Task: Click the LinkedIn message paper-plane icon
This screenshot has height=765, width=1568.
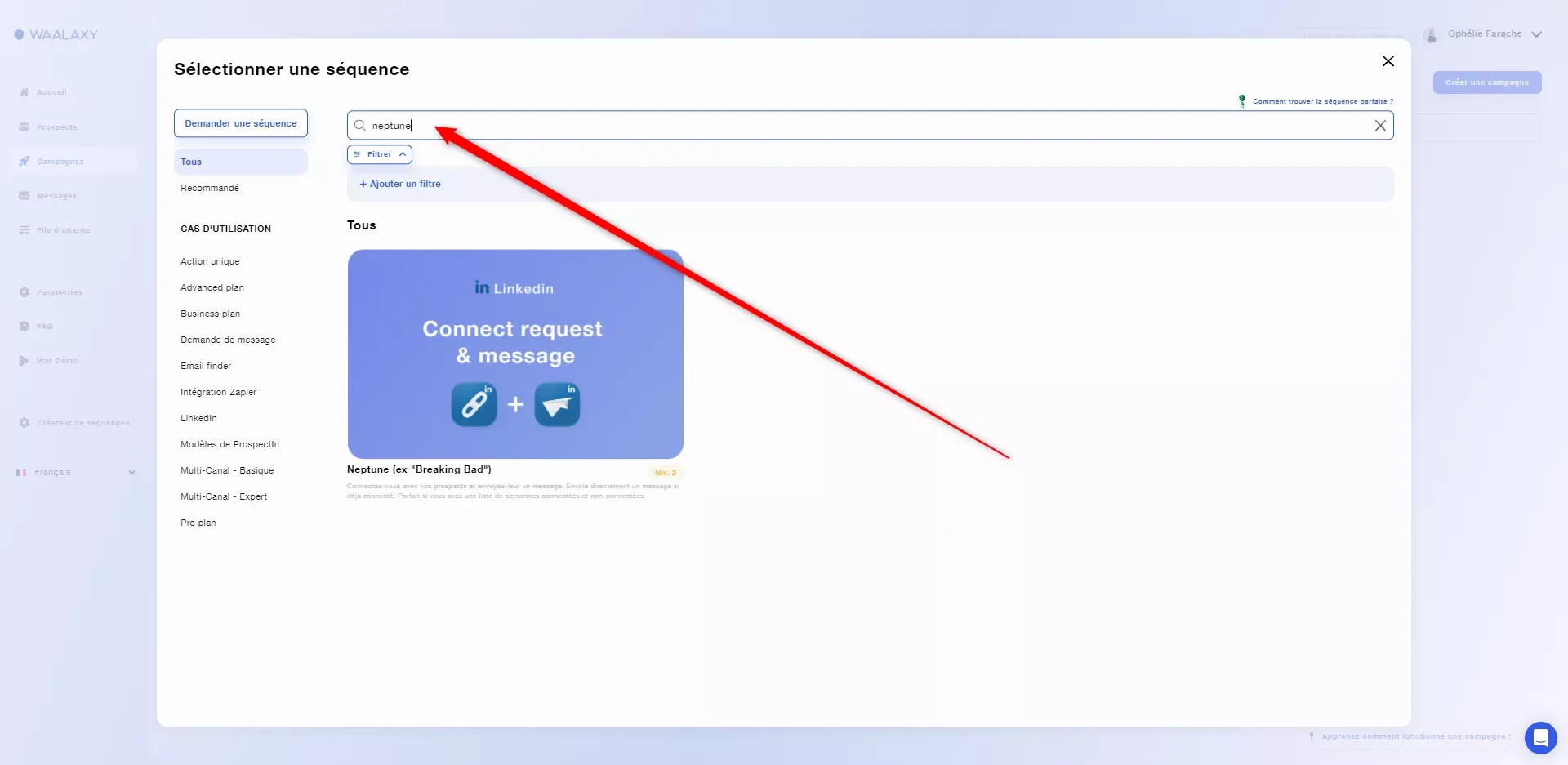Action: [x=557, y=404]
